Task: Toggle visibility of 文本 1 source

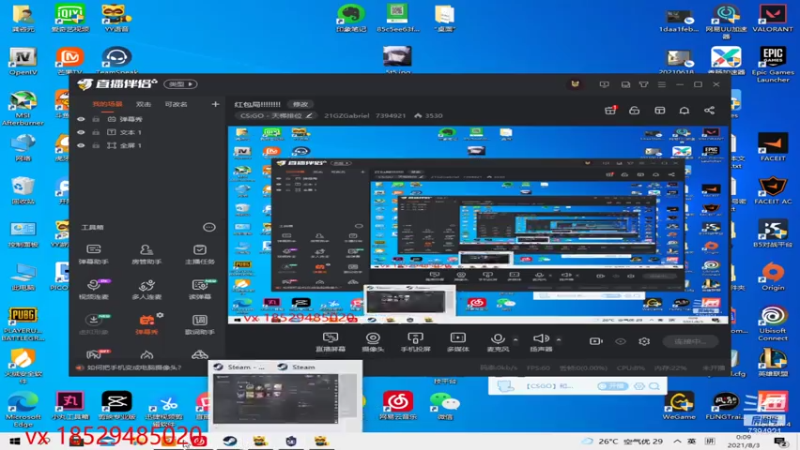Action: click(x=81, y=132)
